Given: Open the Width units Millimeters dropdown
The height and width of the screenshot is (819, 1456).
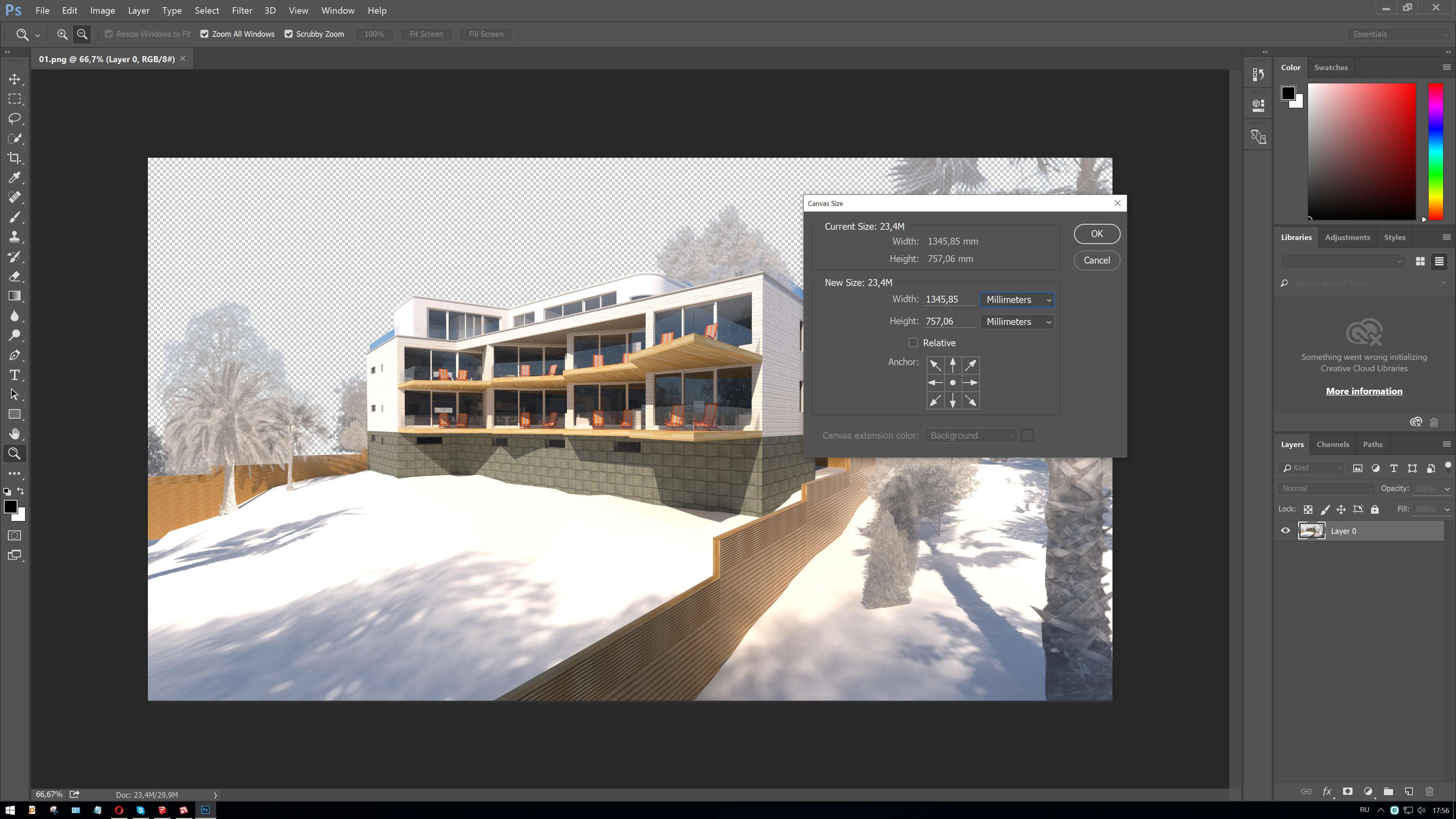Looking at the screenshot, I should point(1017,300).
